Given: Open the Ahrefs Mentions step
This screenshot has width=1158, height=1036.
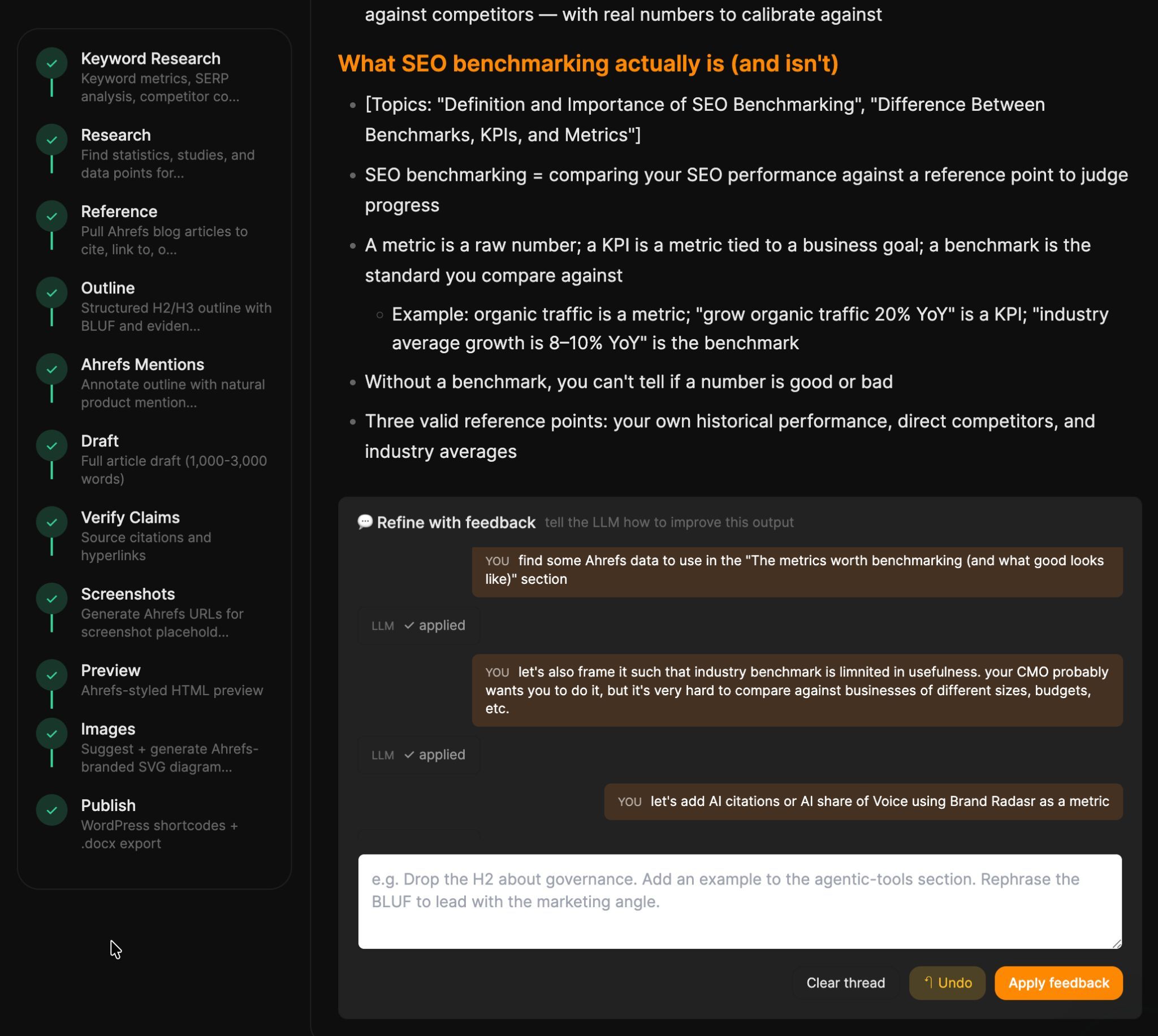Looking at the screenshot, I should coord(143,365).
